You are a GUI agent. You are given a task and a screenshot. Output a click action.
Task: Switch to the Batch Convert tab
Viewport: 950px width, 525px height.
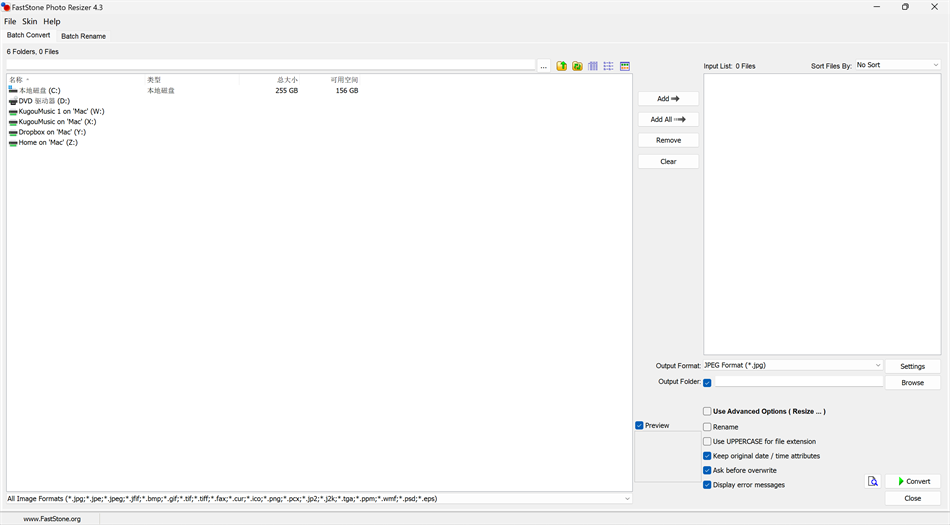pyautogui.click(x=28, y=35)
